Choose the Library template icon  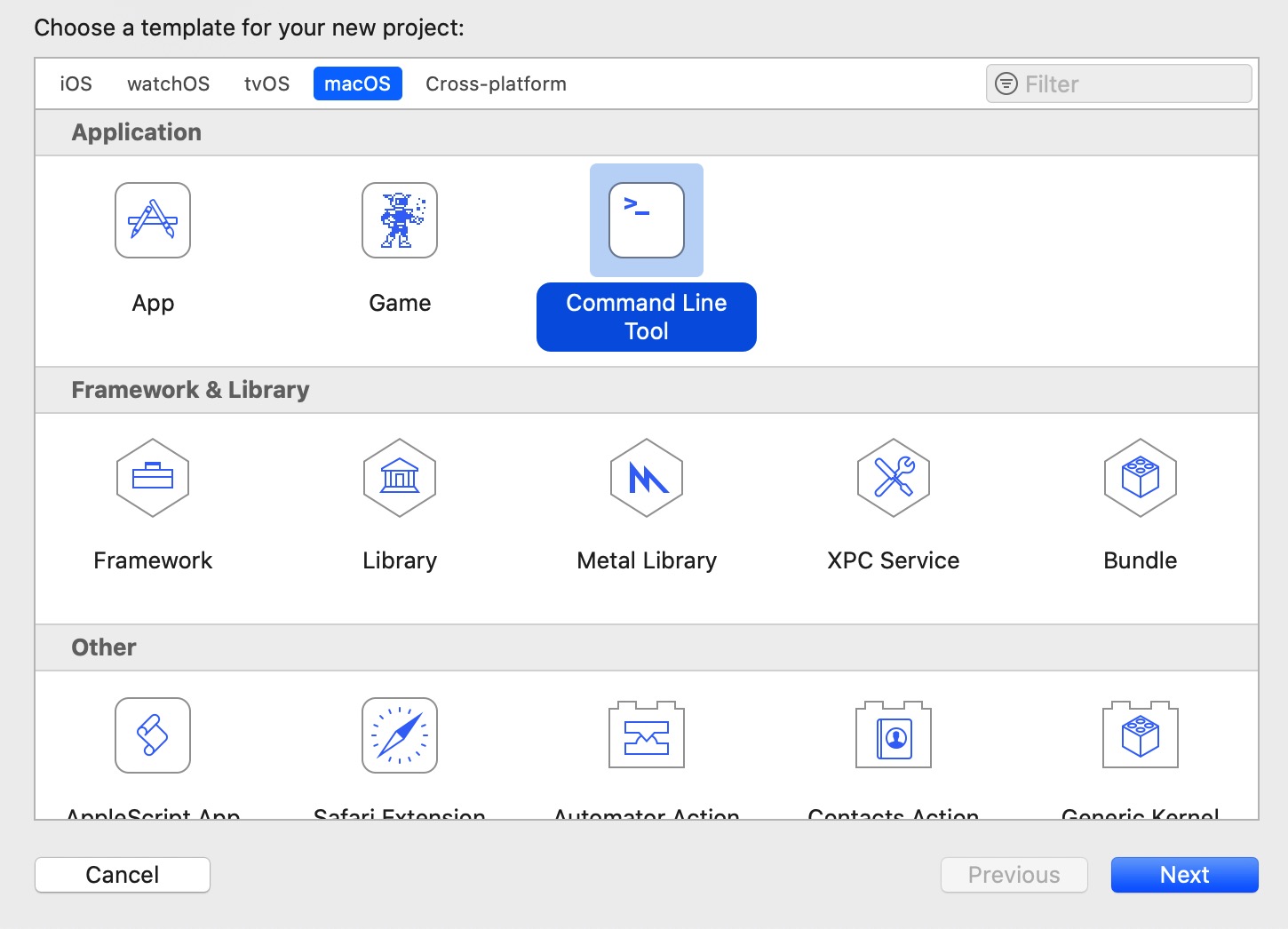(400, 478)
